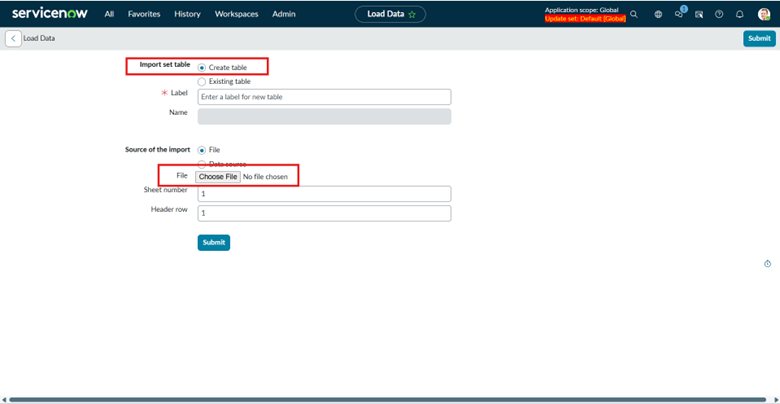Open the Workspaces menu
The height and width of the screenshot is (404, 780).
(236, 14)
